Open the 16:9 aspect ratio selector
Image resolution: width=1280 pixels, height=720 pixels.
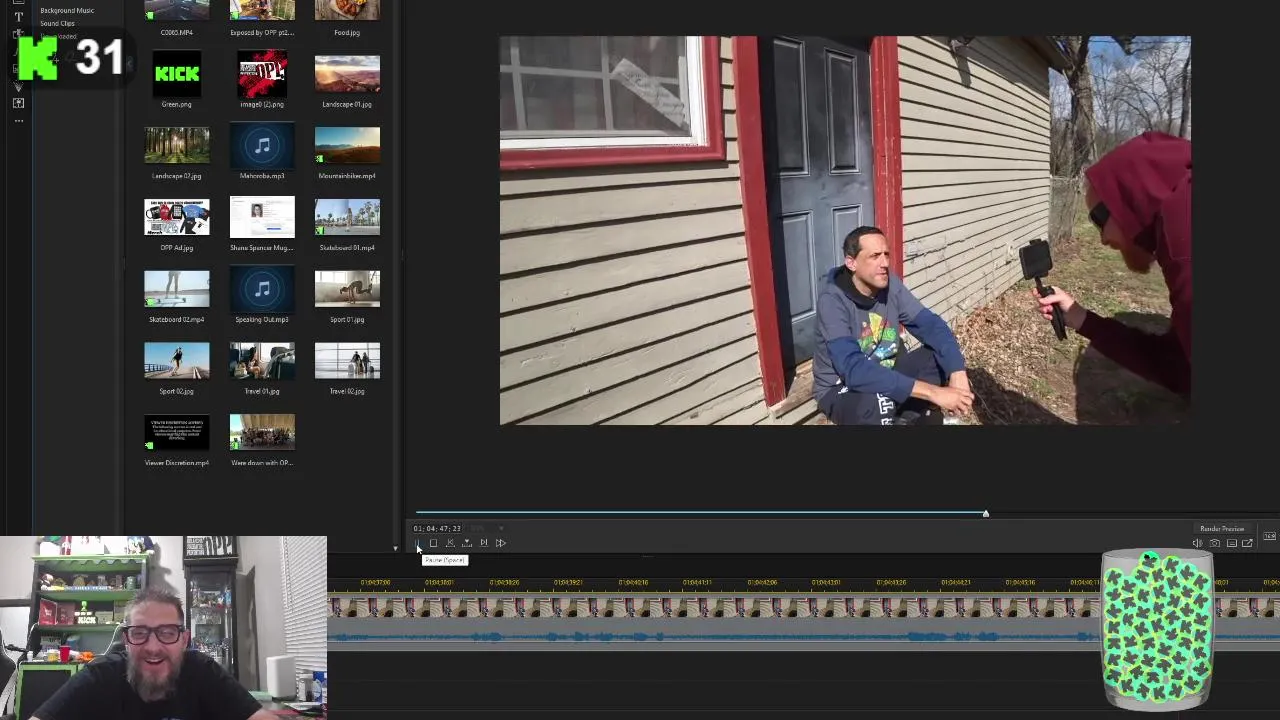(x=1269, y=536)
